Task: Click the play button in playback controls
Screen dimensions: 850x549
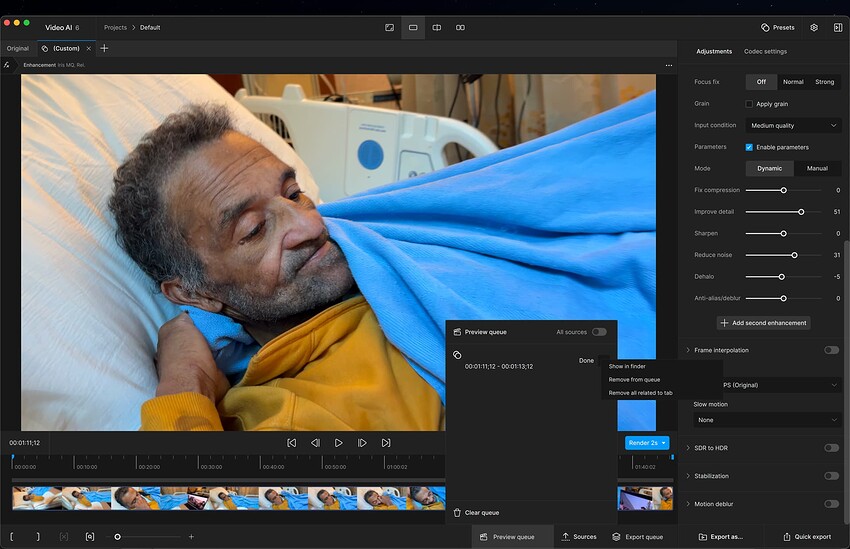Action: [339, 442]
